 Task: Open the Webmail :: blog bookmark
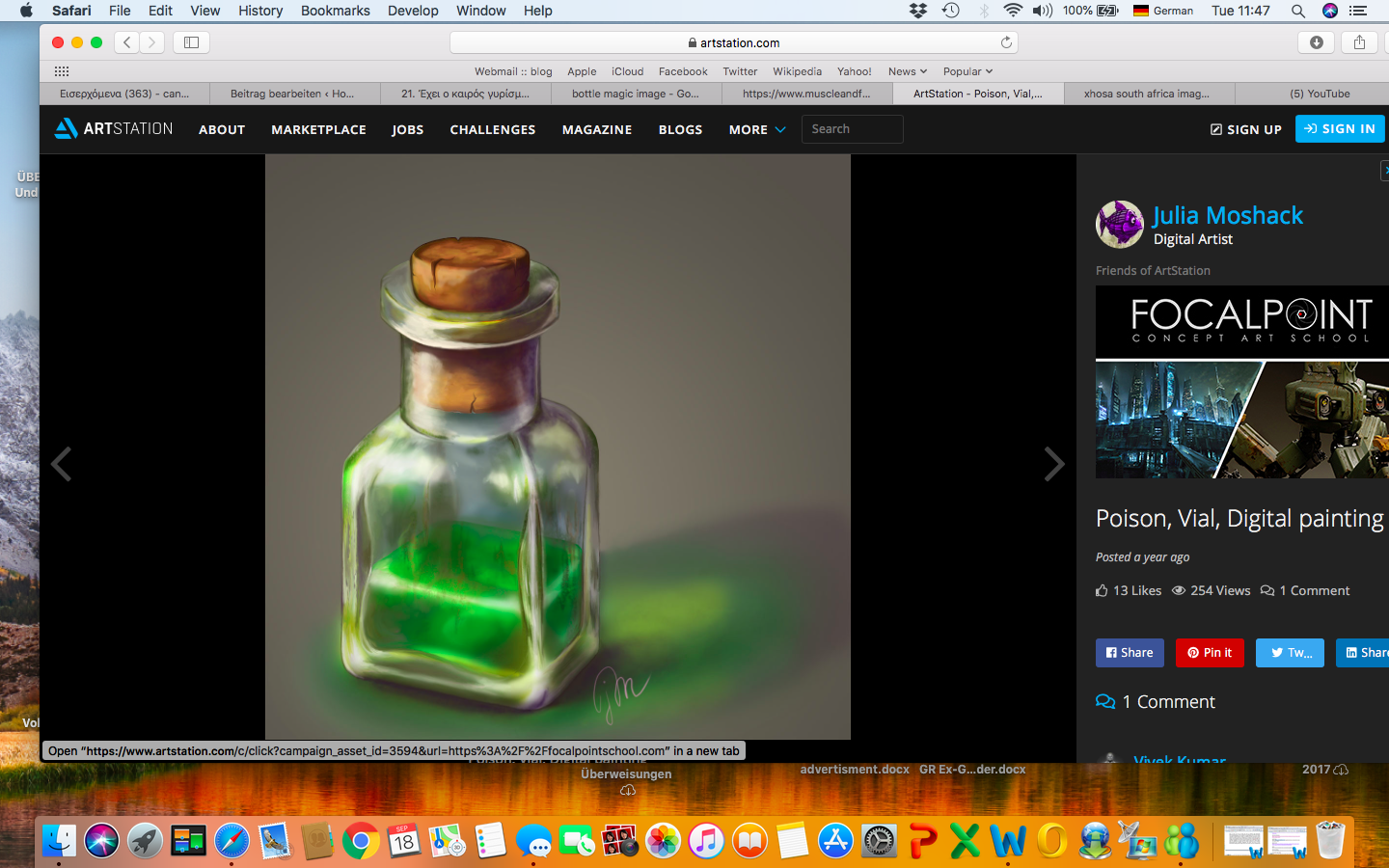pyautogui.click(x=513, y=71)
